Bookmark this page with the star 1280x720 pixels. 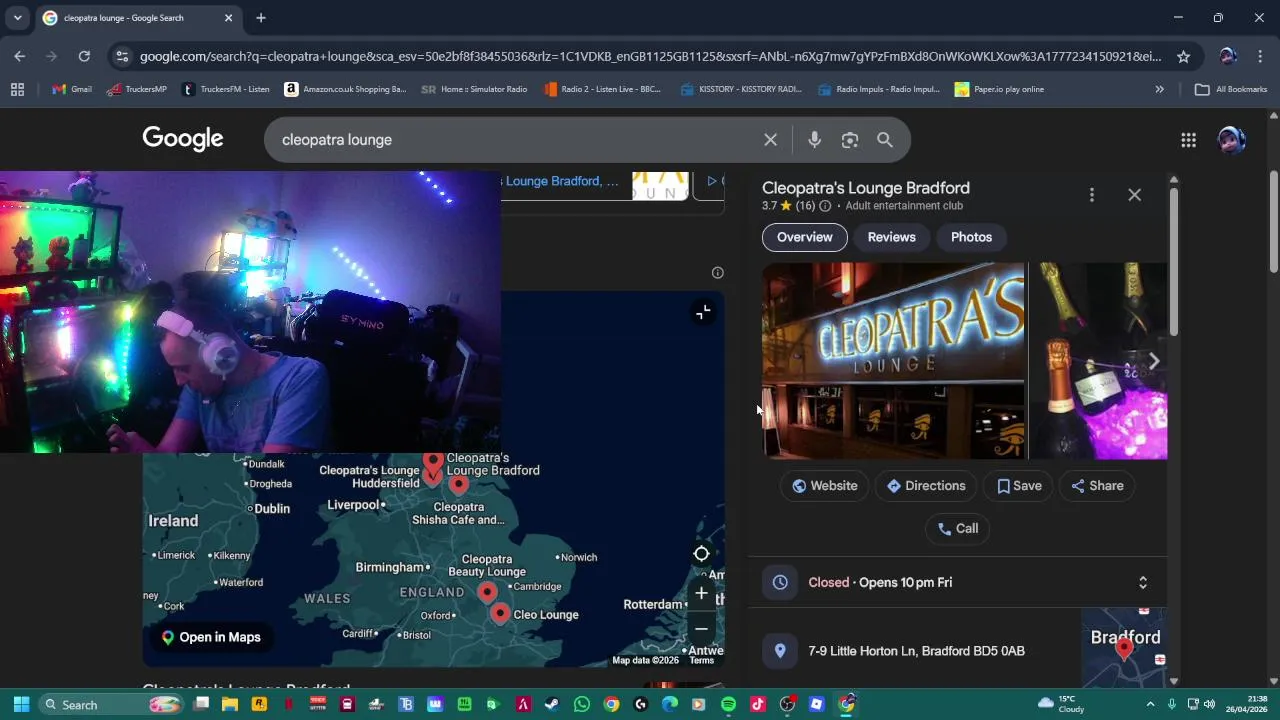click(1184, 56)
